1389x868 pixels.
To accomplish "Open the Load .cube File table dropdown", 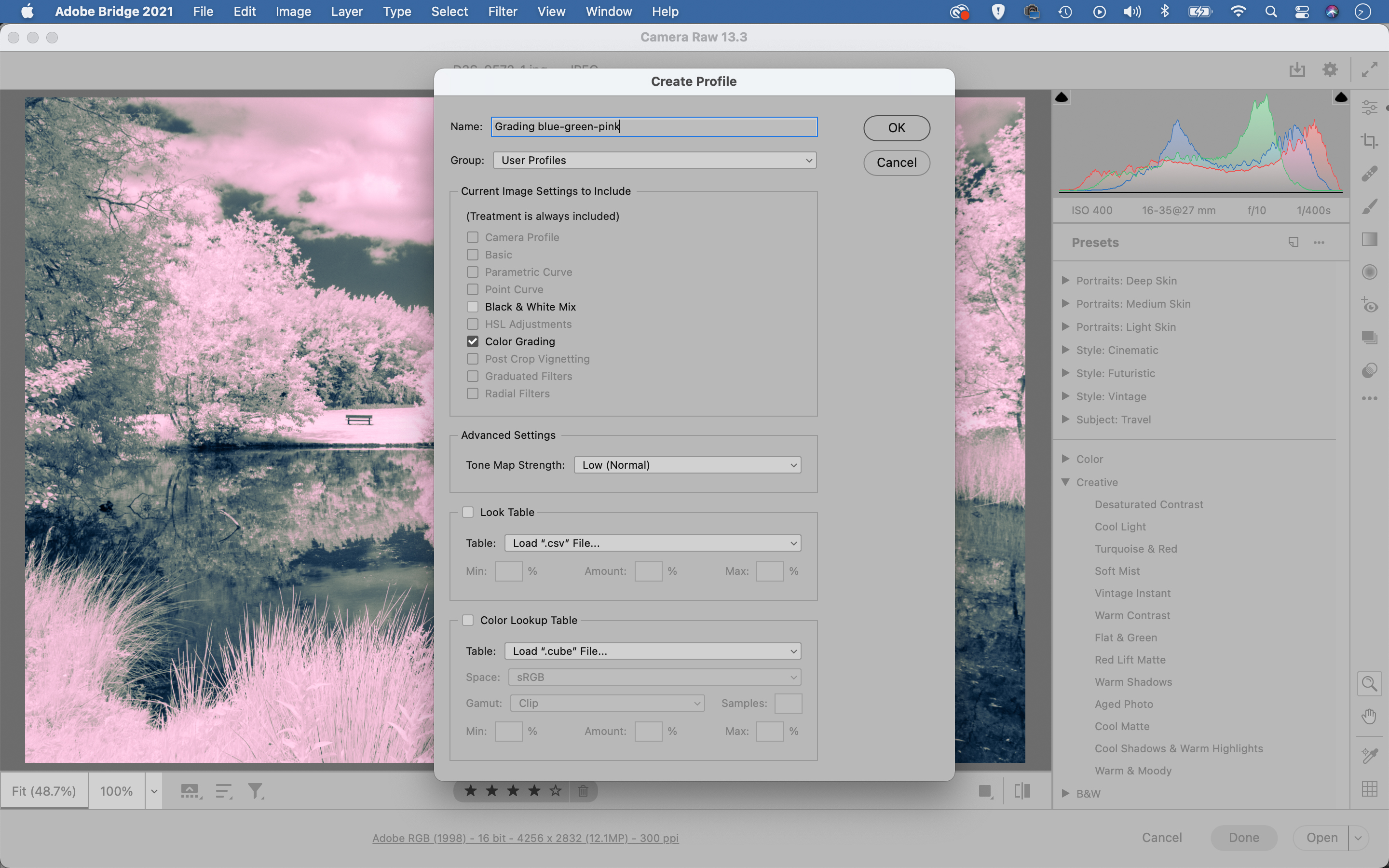I will (x=653, y=651).
